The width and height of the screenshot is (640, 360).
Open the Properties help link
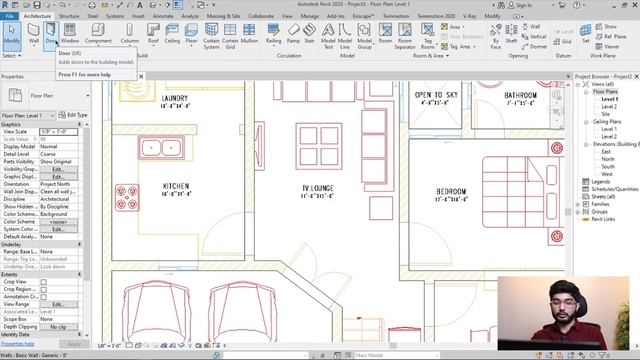coord(18,344)
